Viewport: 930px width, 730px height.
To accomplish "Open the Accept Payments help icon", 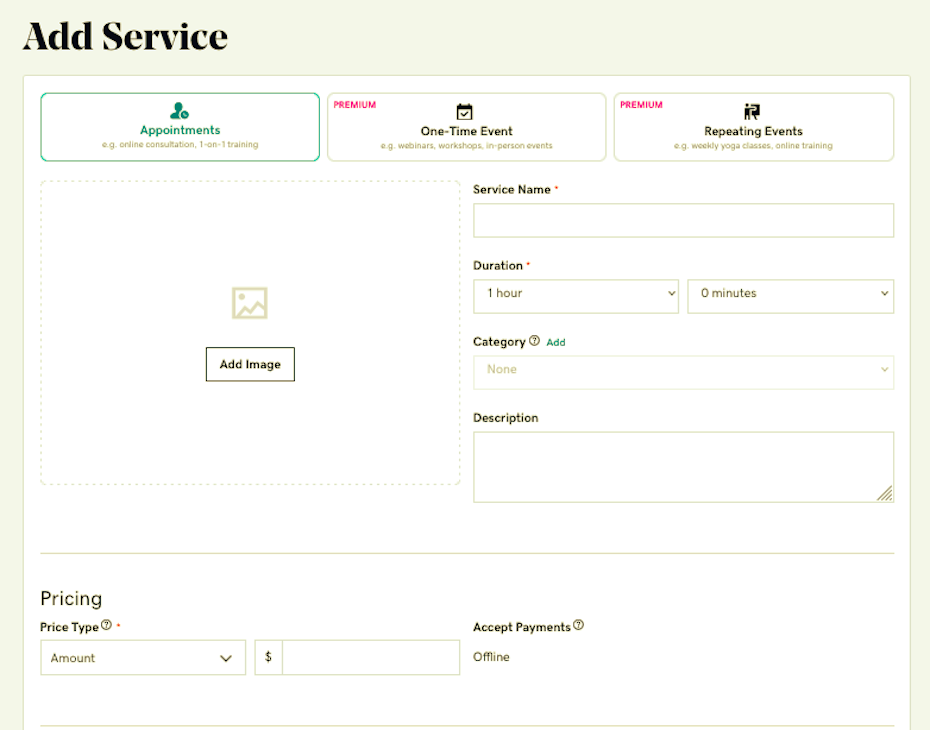I will point(578,626).
